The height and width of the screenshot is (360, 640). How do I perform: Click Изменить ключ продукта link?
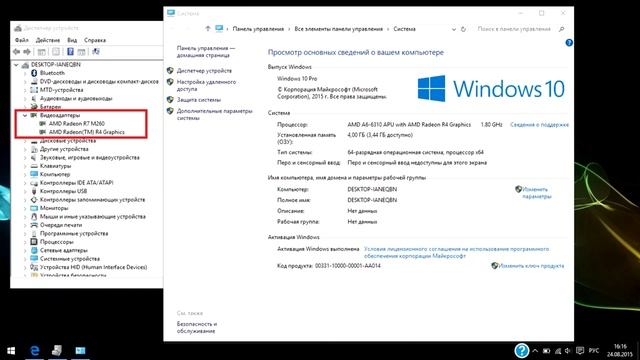tap(531, 266)
